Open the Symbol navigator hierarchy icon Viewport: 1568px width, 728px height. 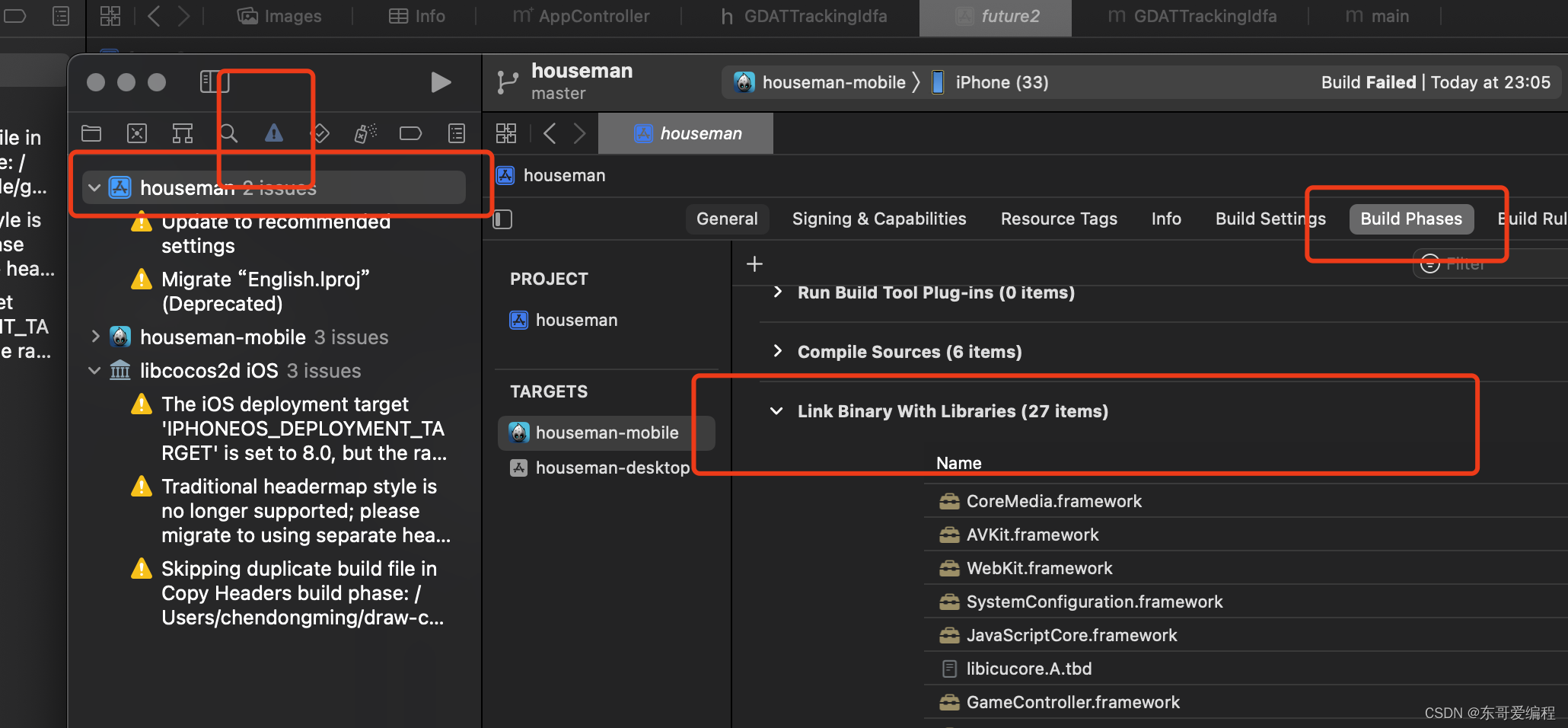183,134
